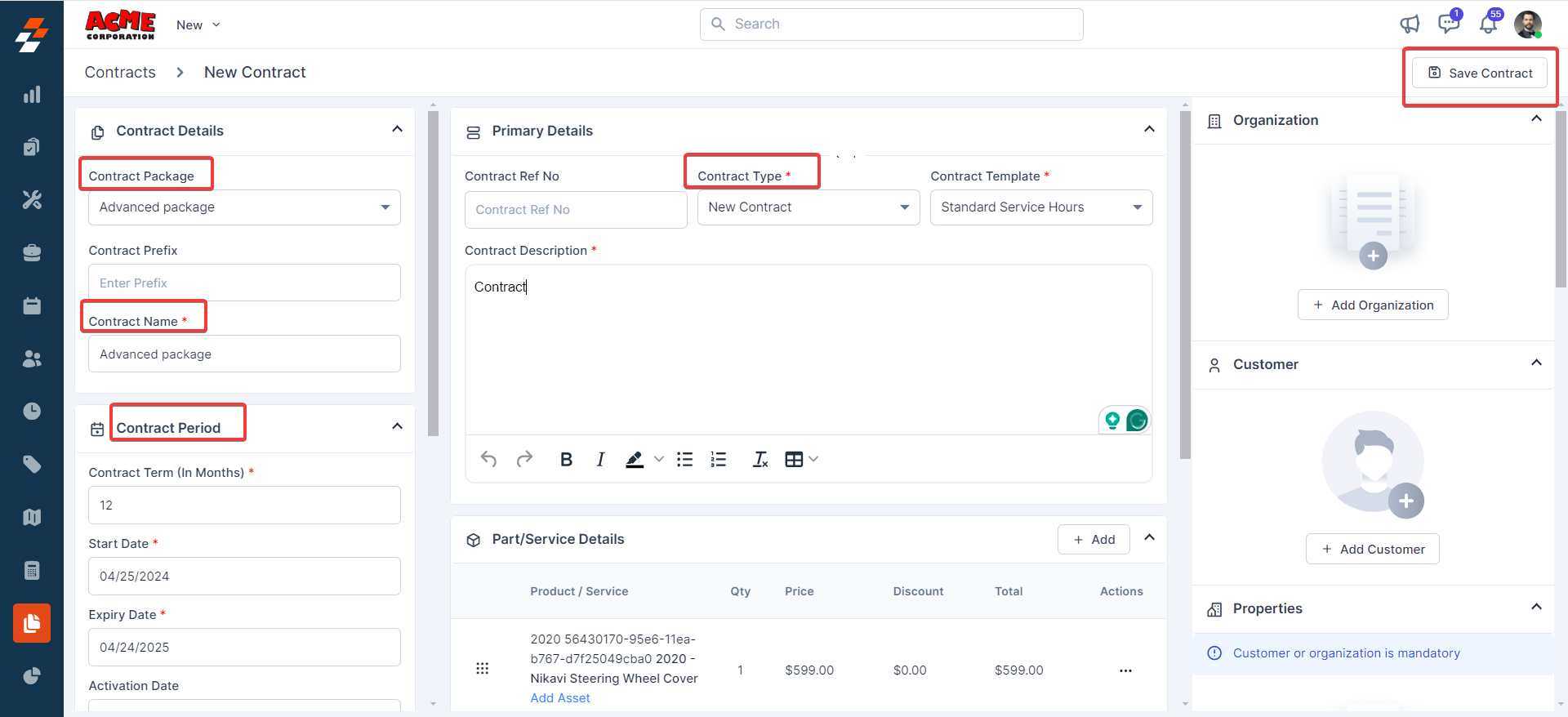Screen dimensions: 1568x717
Task: Open the notifications bell icon
Action: (1488, 24)
